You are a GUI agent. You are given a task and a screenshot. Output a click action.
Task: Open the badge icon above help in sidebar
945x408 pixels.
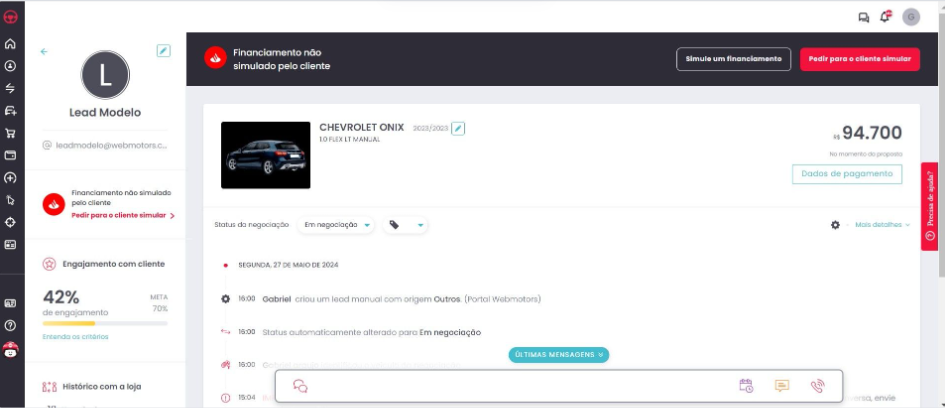pos(10,303)
